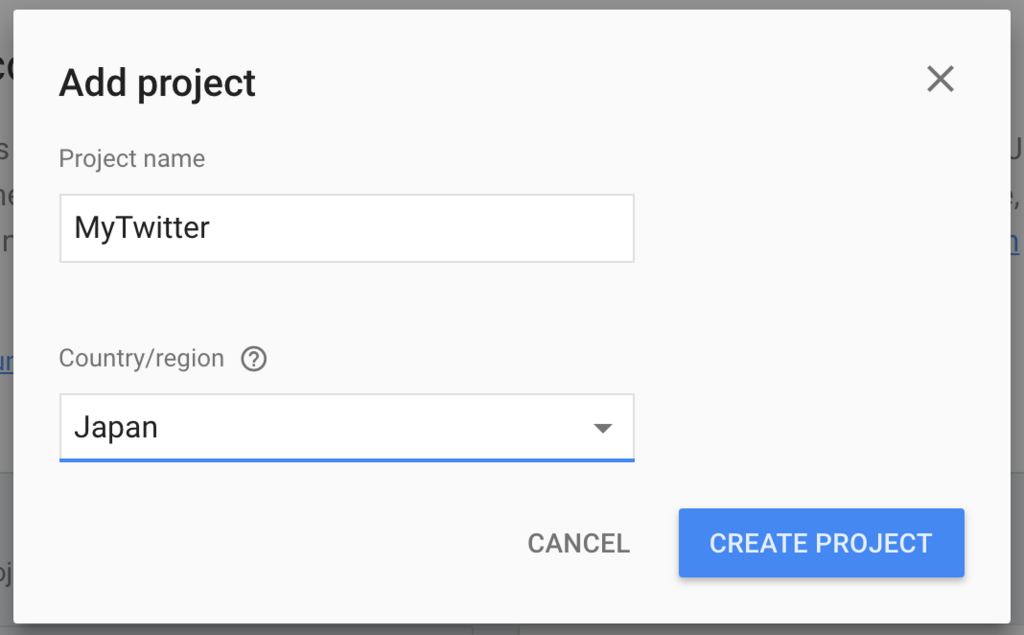Image resolution: width=1024 pixels, height=635 pixels.
Task: Click the Project name label
Action: [x=132, y=159]
